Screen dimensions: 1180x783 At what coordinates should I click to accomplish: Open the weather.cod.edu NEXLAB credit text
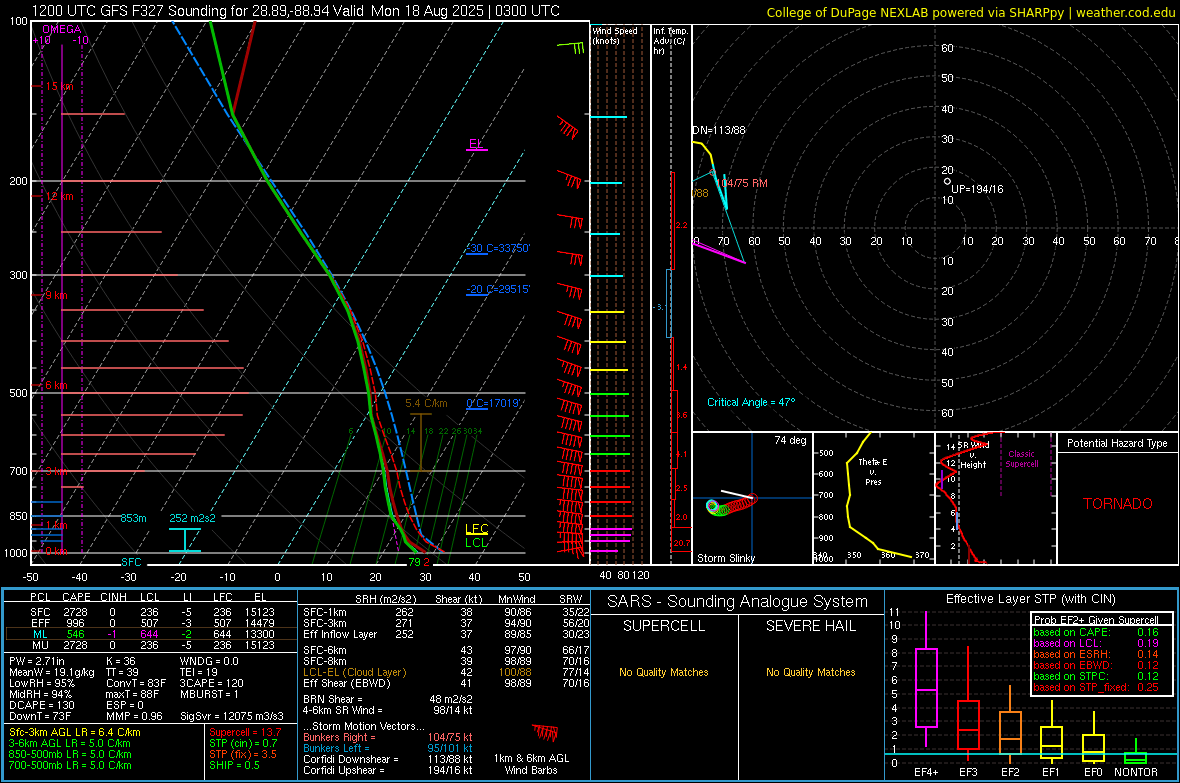tap(970, 12)
